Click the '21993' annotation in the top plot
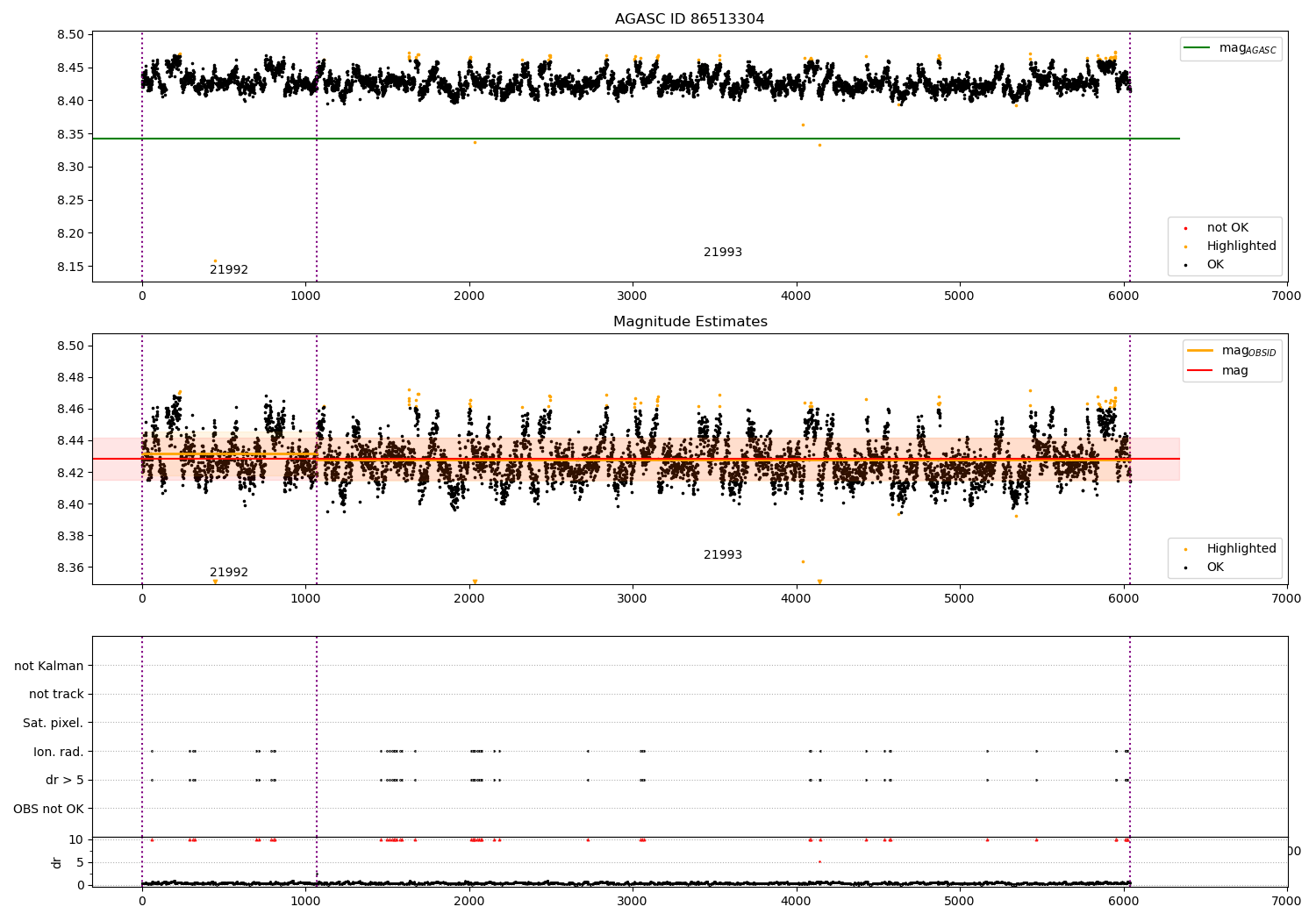The height and width of the screenshot is (921, 1316). tap(723, 253)
